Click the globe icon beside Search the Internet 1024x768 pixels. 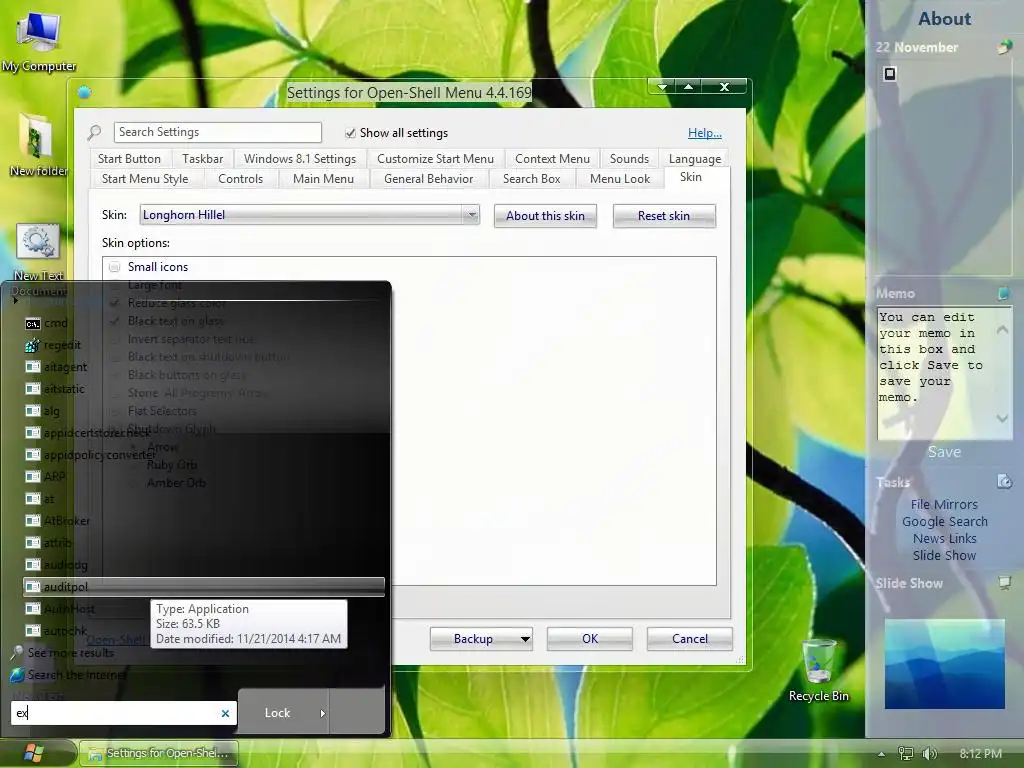(x=17, y=675)
